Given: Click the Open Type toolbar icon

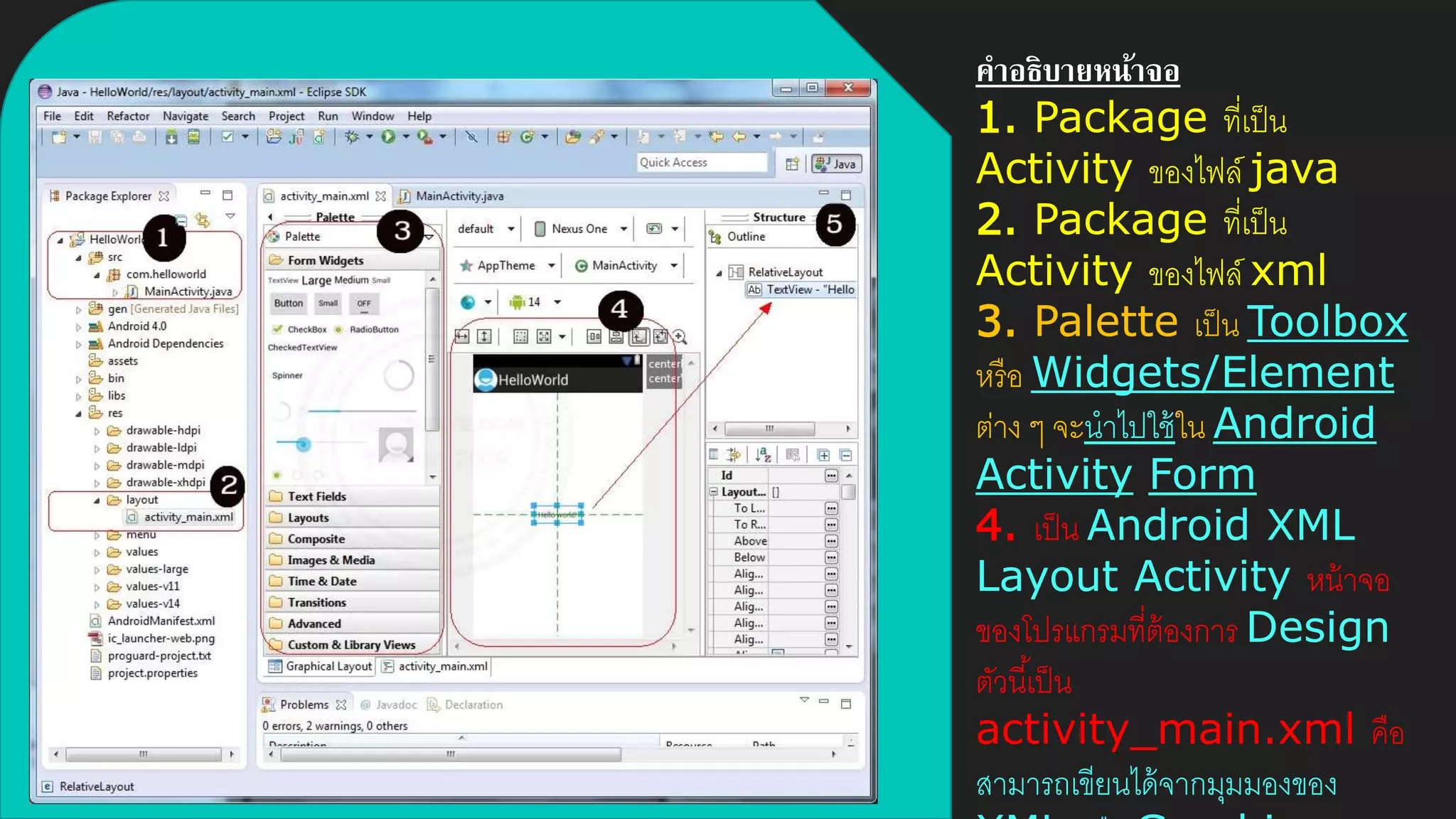Looking at the screenshot, I should tap(573, 136).
